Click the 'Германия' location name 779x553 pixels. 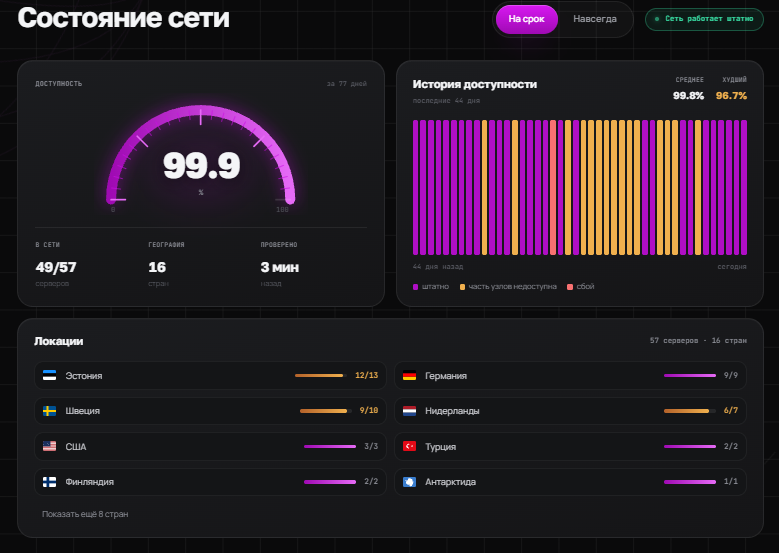pos(446,376)
